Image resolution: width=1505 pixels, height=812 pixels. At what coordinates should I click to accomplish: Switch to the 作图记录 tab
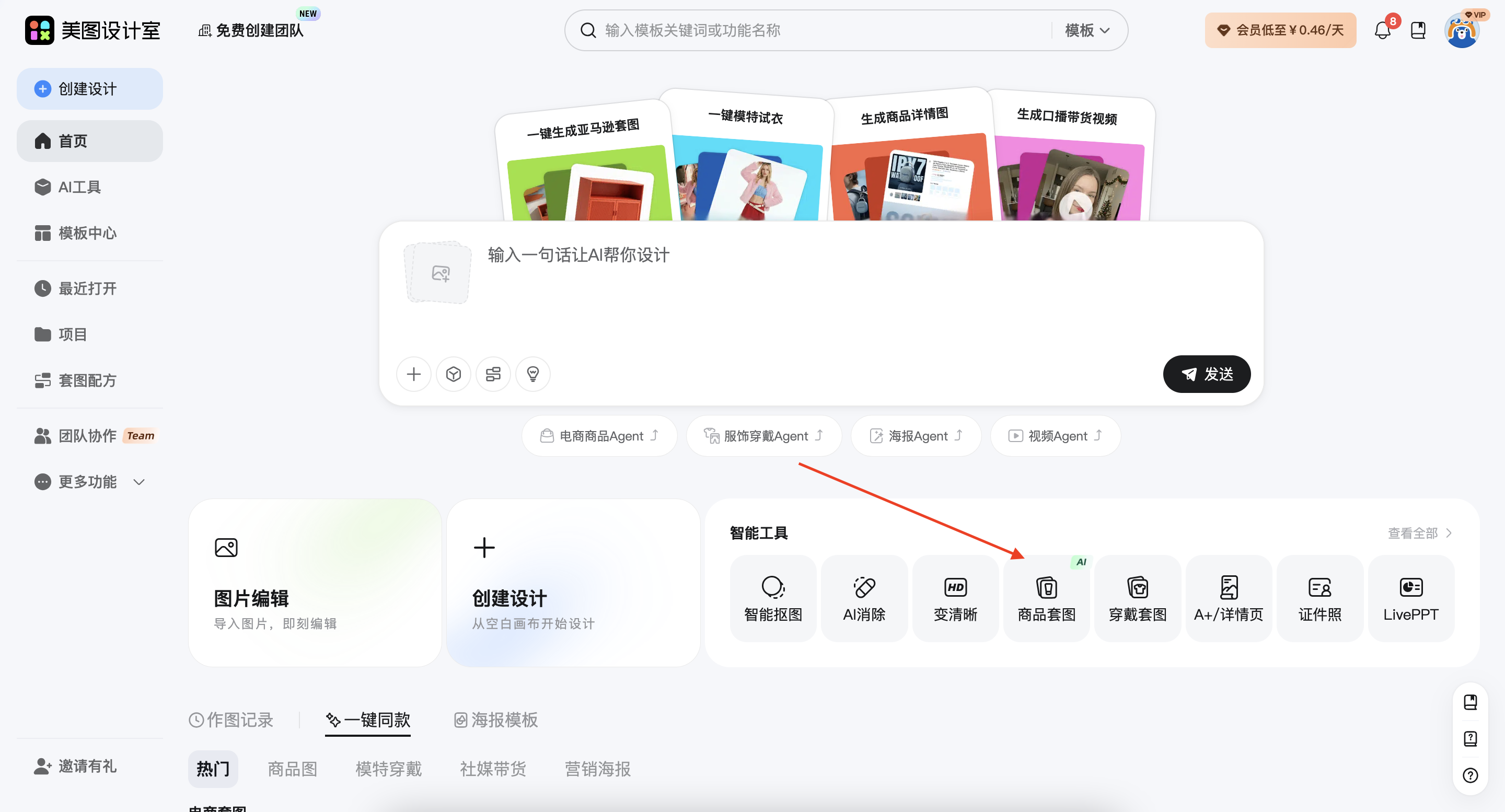click(x=231, y=720)
